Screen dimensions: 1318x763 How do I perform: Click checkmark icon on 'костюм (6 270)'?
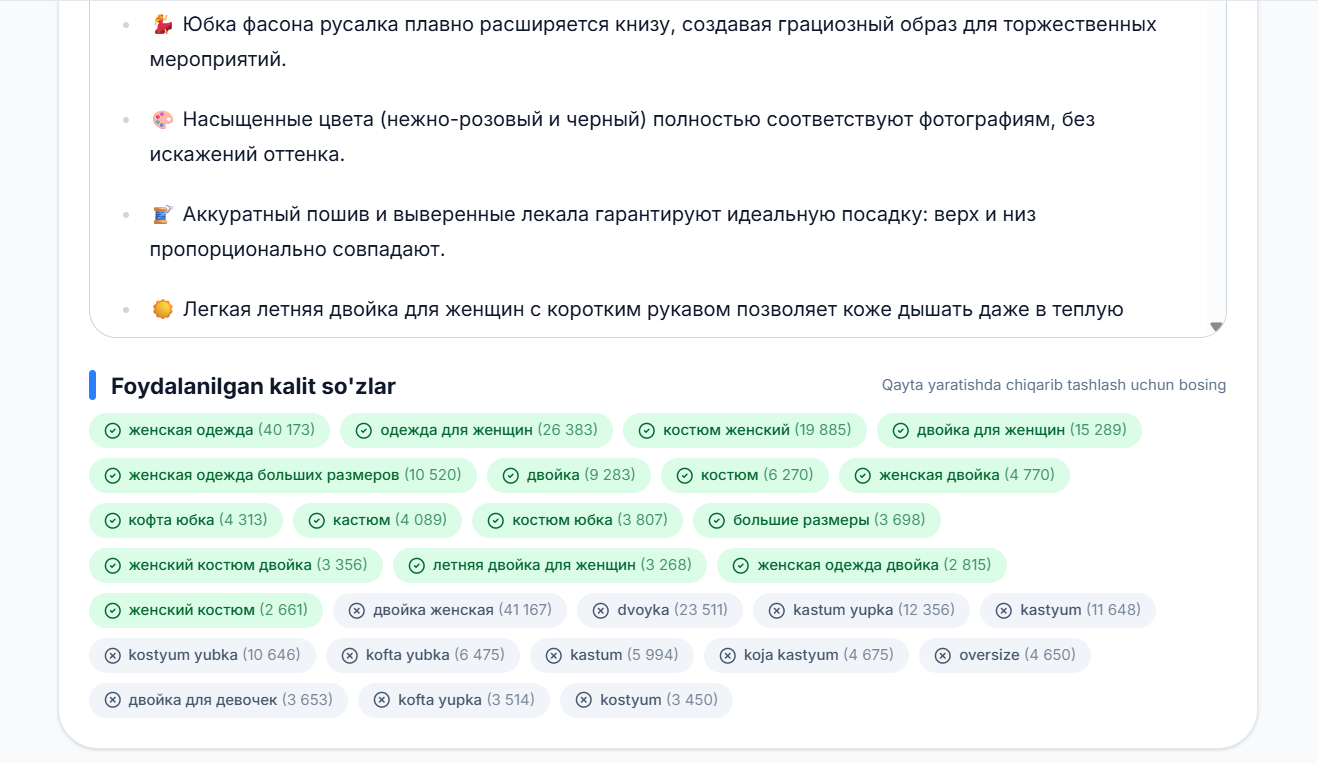685,475
